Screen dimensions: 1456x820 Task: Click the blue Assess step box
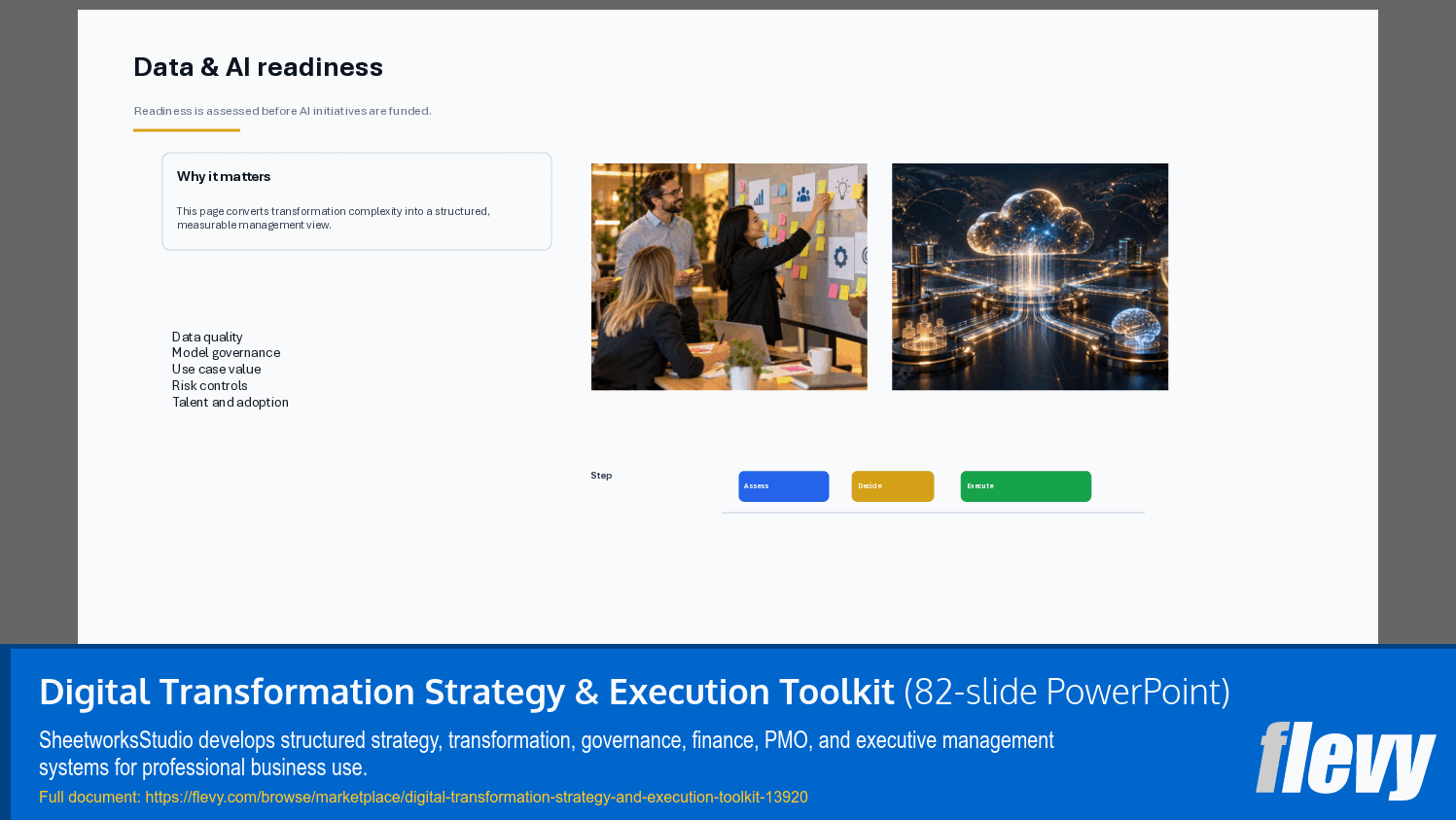coord(783,486)
